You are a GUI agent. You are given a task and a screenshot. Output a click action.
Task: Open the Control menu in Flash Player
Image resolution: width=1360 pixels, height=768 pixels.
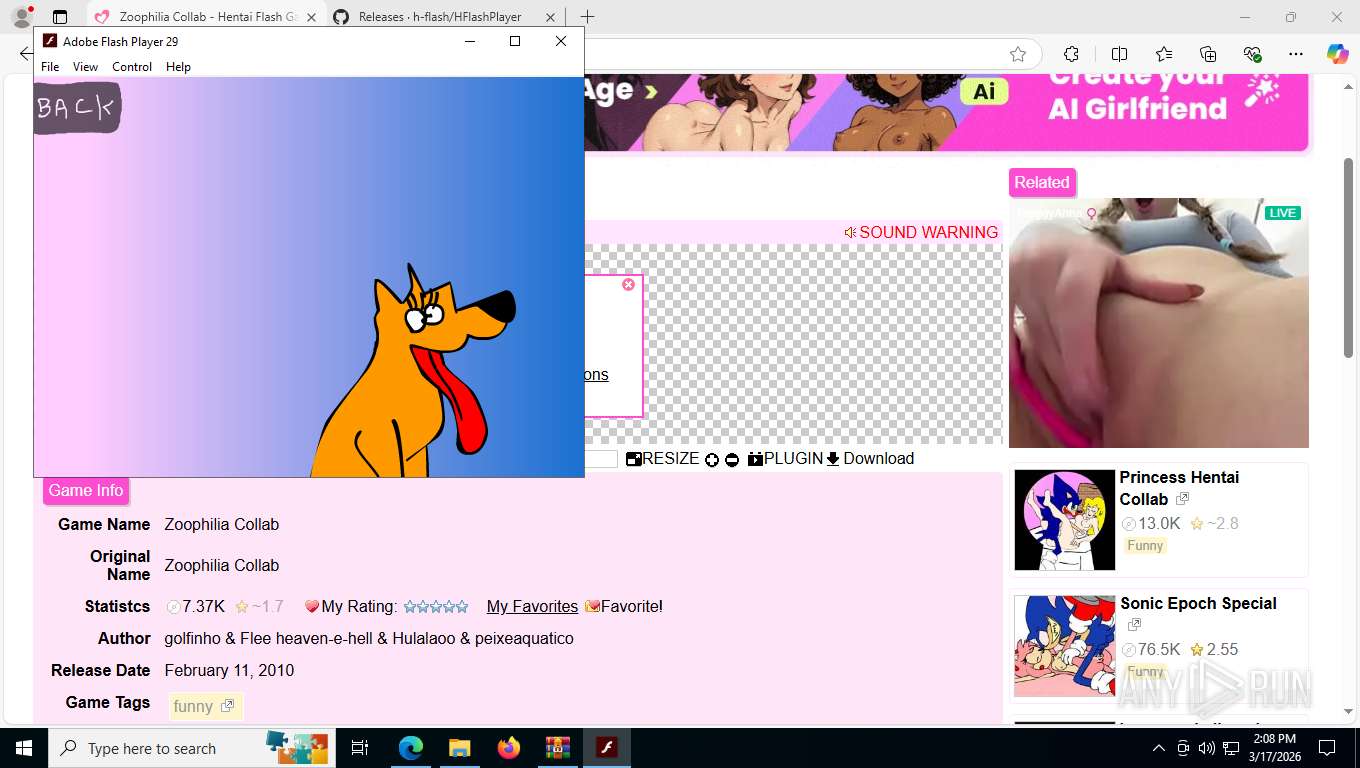click(132, 67)
